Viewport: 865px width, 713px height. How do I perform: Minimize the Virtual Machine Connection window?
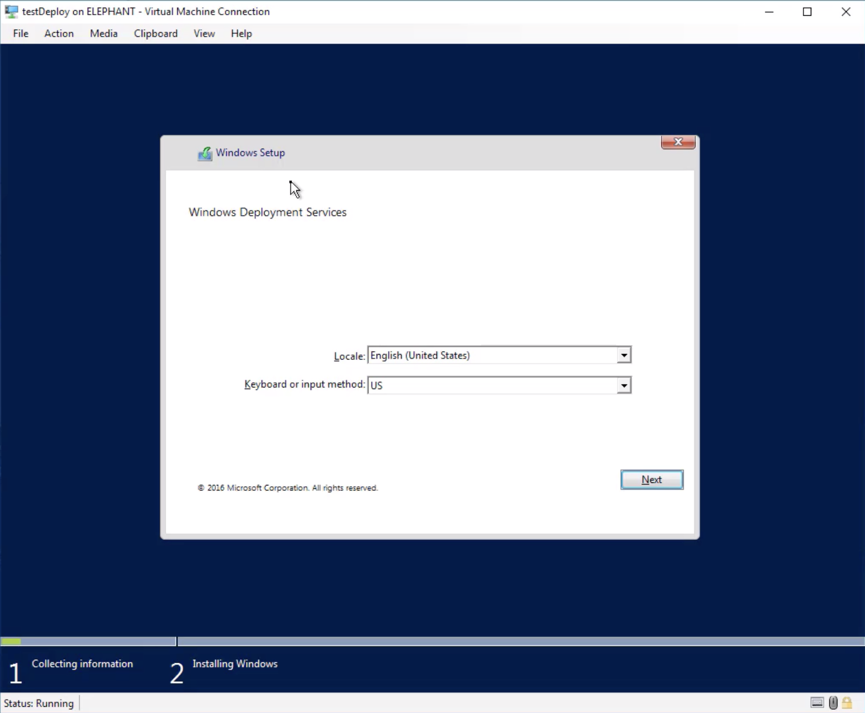(769, 12)
